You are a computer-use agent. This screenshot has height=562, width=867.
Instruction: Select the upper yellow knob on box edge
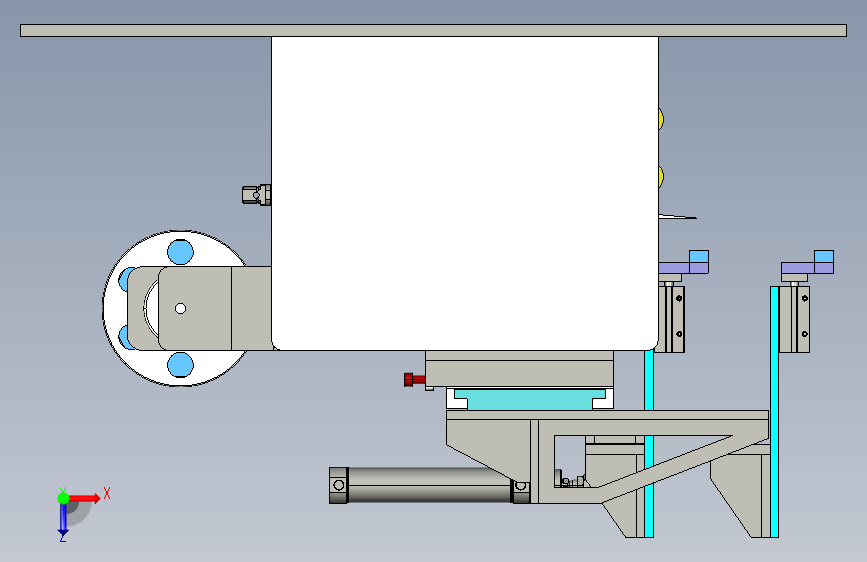tap(661, 119)
